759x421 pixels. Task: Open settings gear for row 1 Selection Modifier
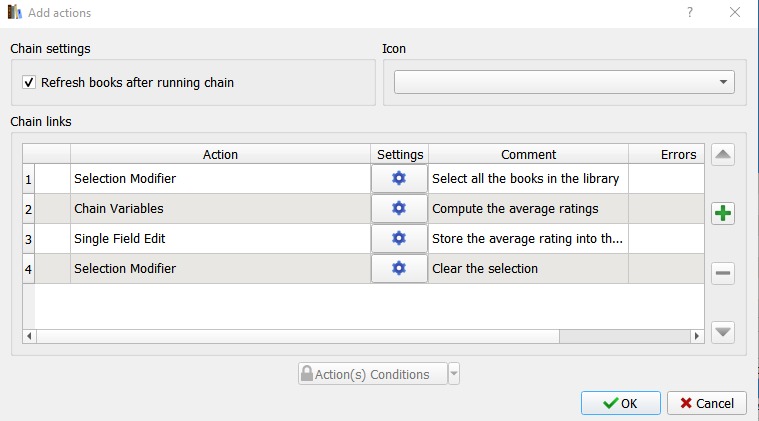(x=399, y=179)
